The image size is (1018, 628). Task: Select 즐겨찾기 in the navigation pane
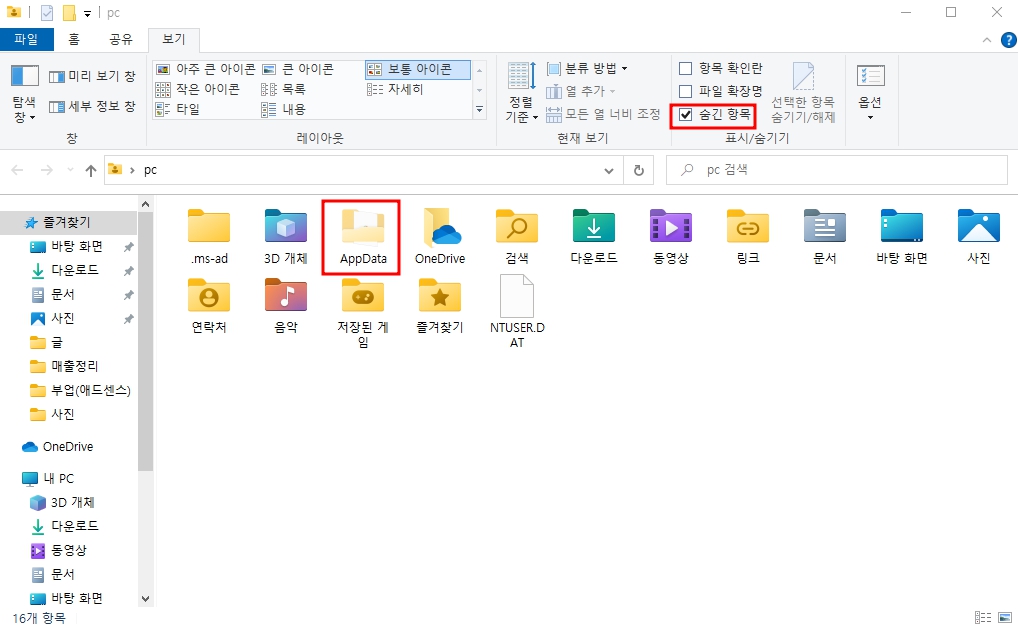(x=68, y=222)
